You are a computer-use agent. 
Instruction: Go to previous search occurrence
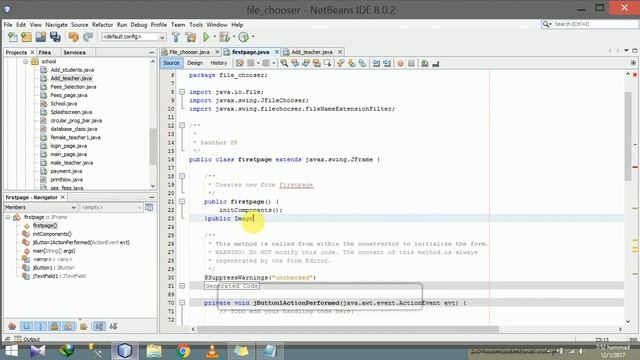(x=295, y=63)
